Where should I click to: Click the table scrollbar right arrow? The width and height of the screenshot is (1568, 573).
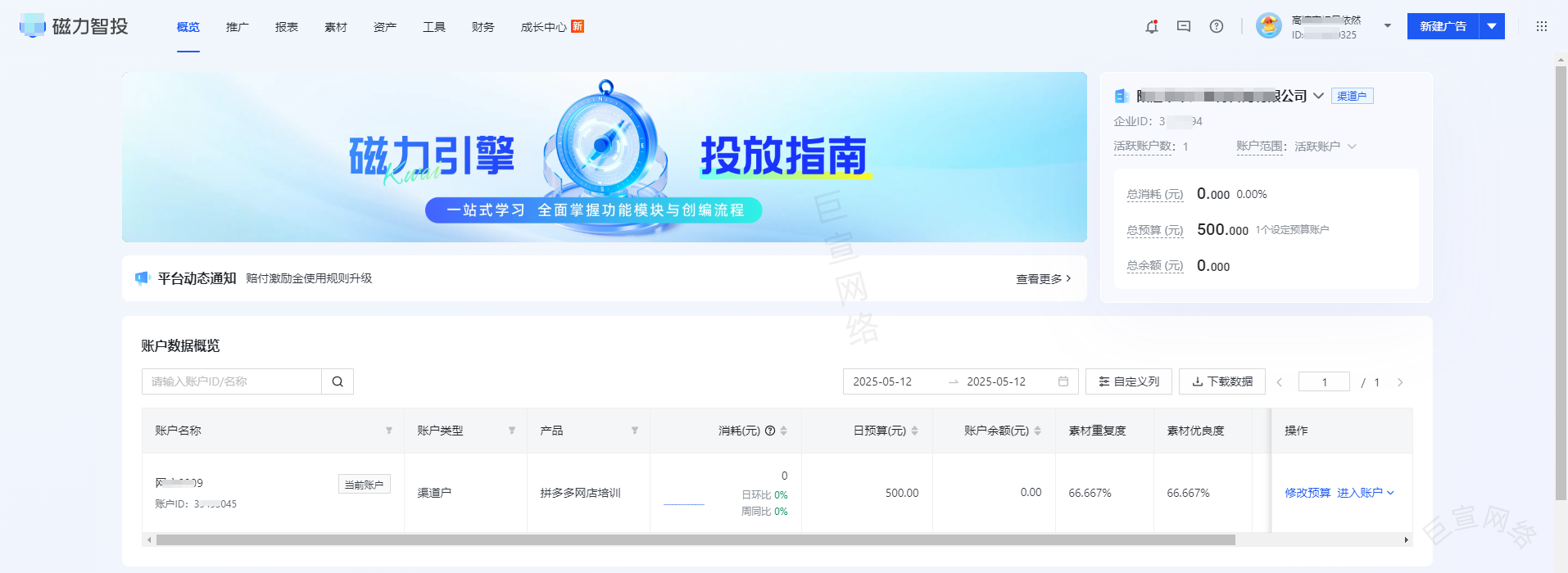click(x=1407, y=540)
